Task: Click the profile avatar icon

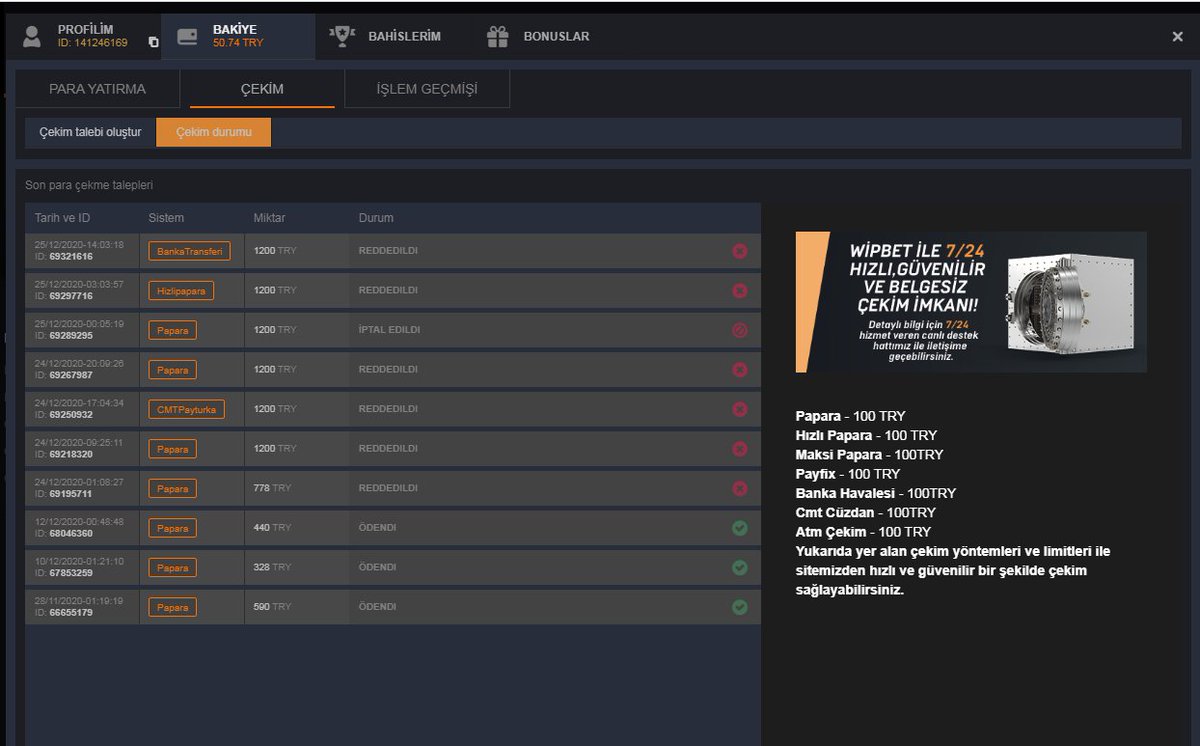Action: tap(32, 37)
